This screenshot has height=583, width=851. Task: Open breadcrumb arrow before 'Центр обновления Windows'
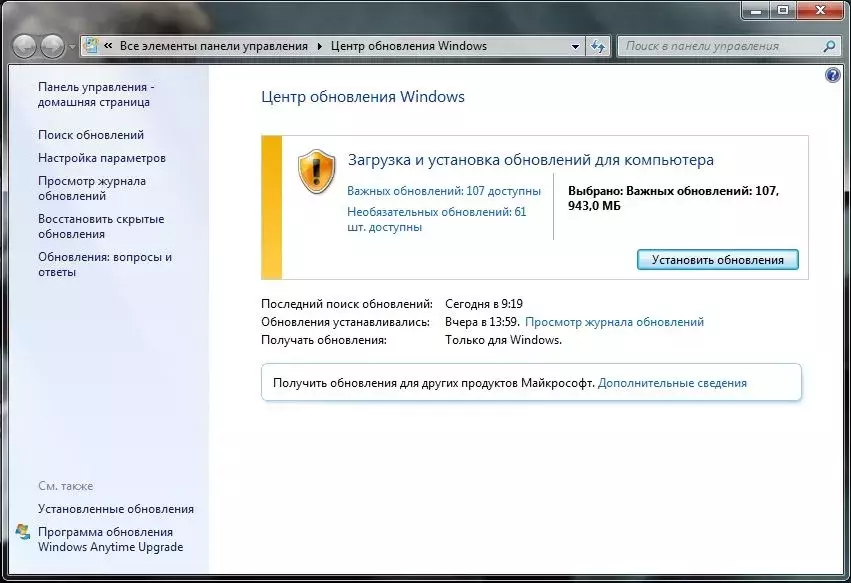(320, 47)
